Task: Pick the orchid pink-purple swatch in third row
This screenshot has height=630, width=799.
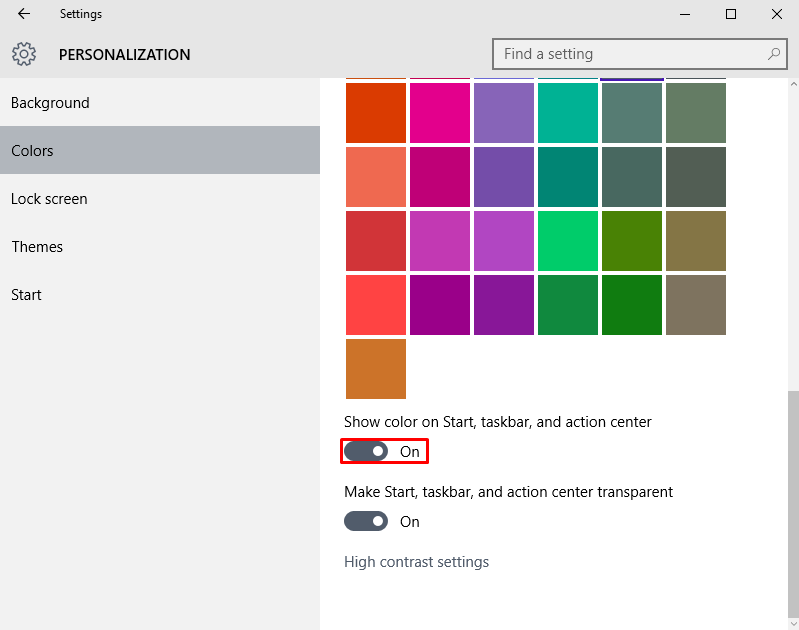Action: [x=440, y=241]
